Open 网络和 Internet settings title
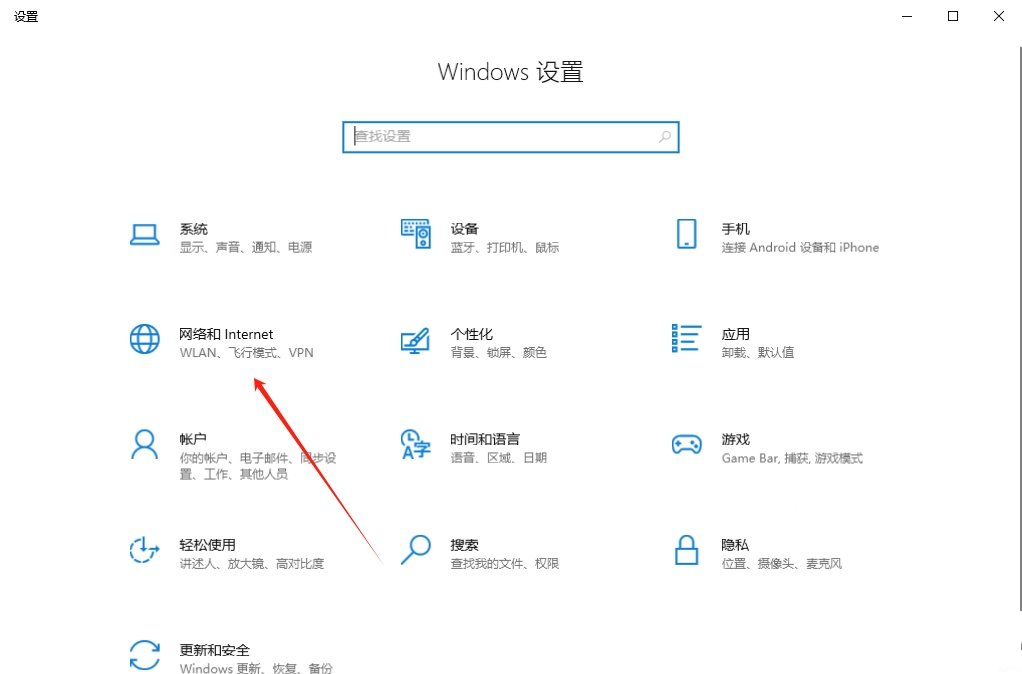The height and width of the screenshot is (674, 1022). [x=226, y=334]
